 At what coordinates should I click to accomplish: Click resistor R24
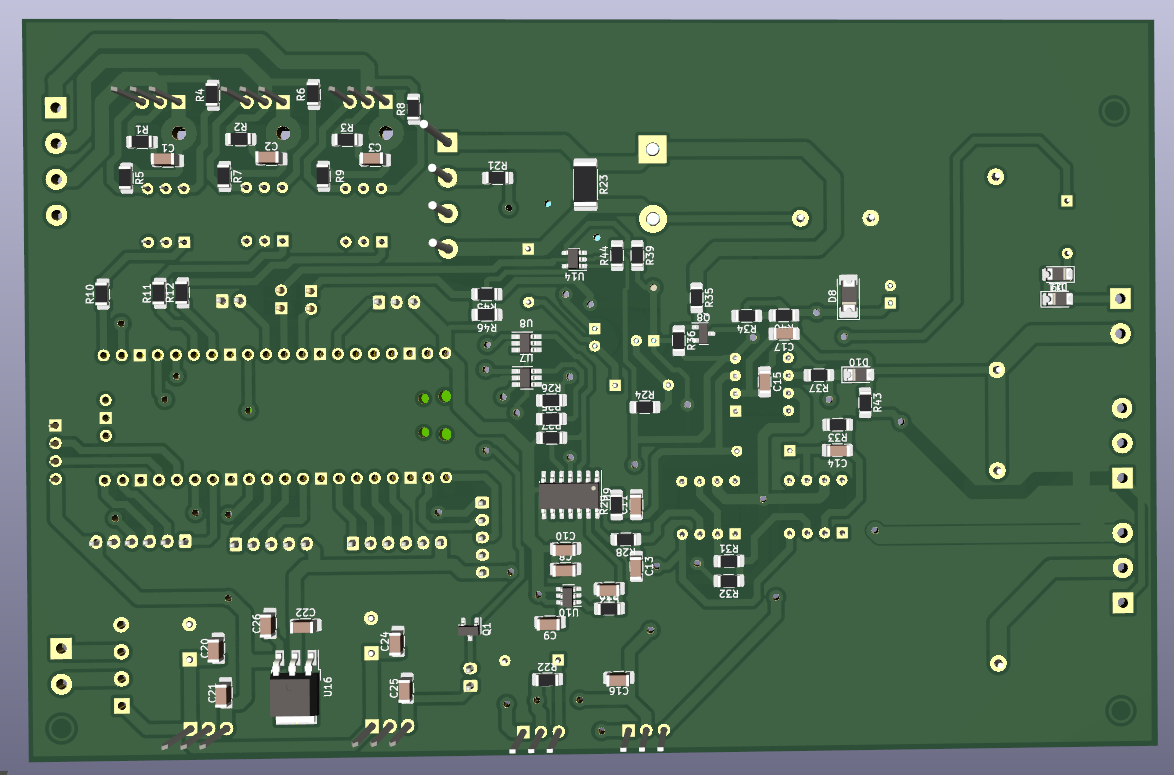coord(645,407)
